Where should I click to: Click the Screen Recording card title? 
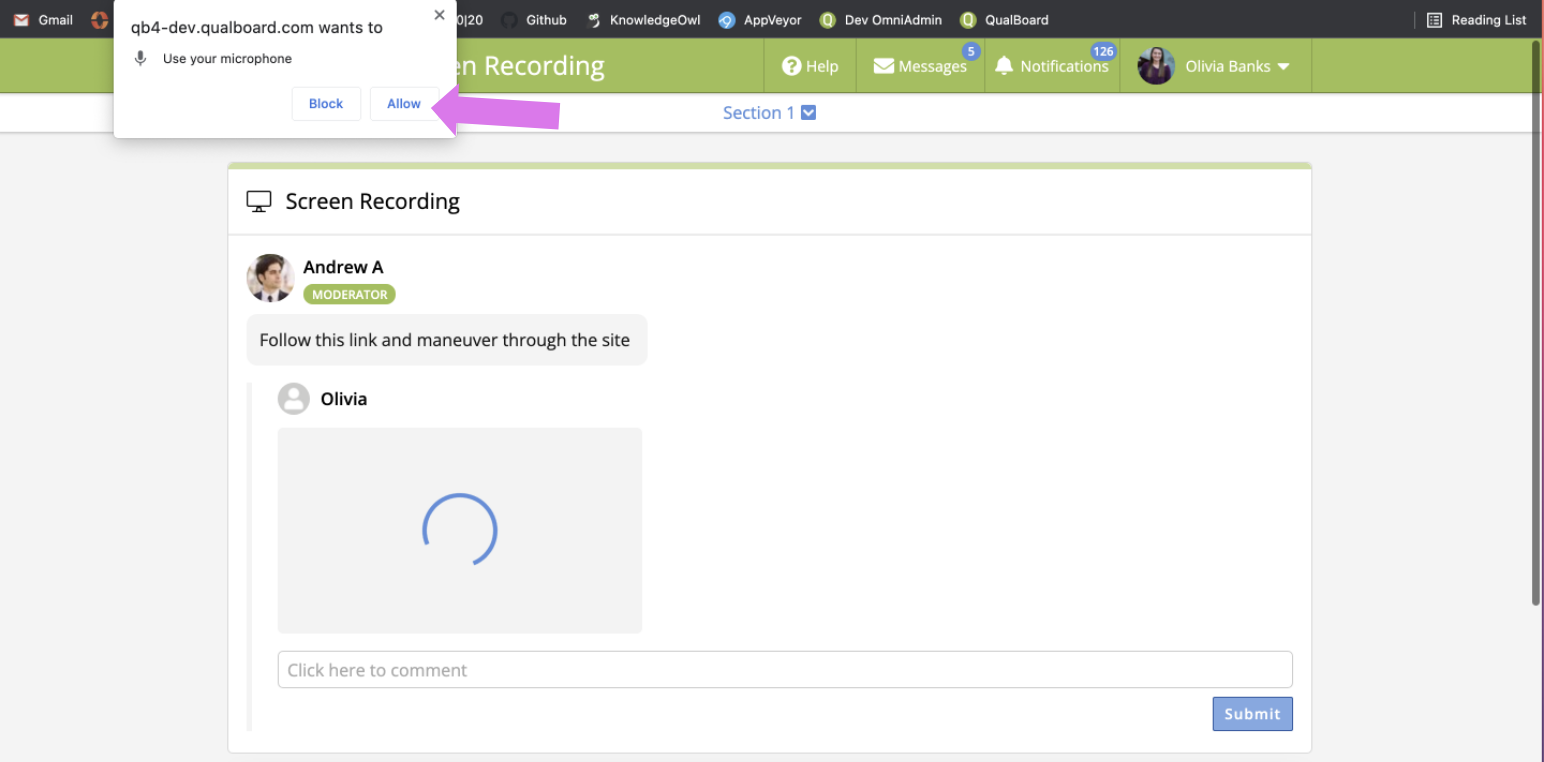coord(372,202)
